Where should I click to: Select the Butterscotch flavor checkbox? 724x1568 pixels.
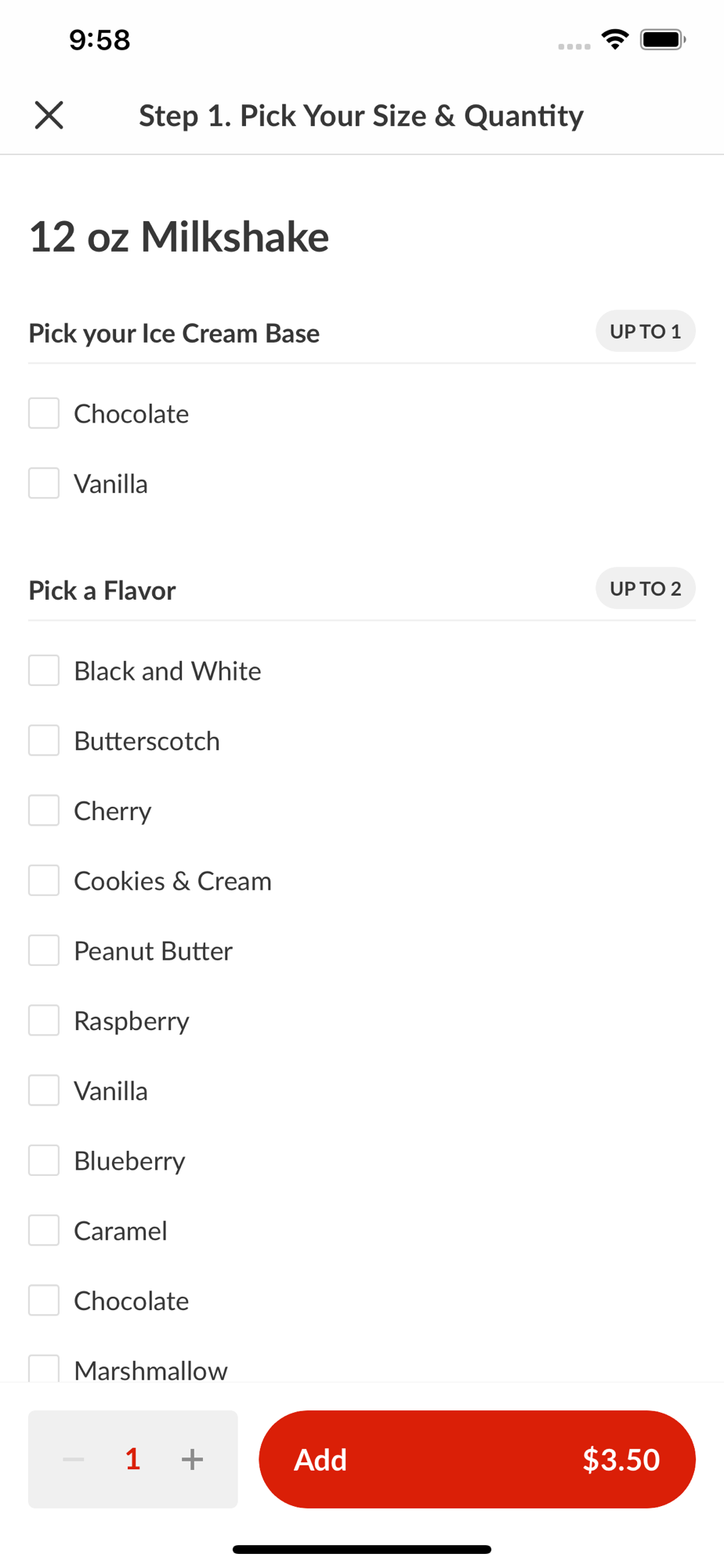(x=44, y=741)
